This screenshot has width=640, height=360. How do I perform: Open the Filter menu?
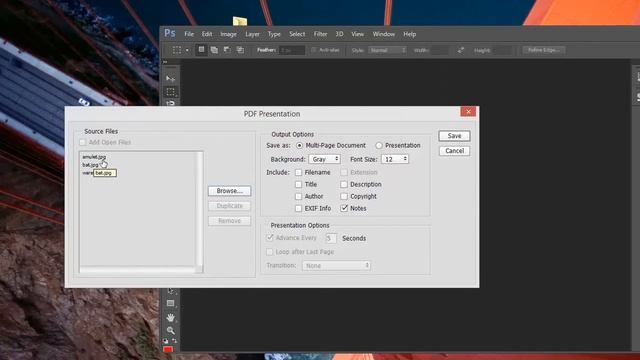(x=320, y=34)
